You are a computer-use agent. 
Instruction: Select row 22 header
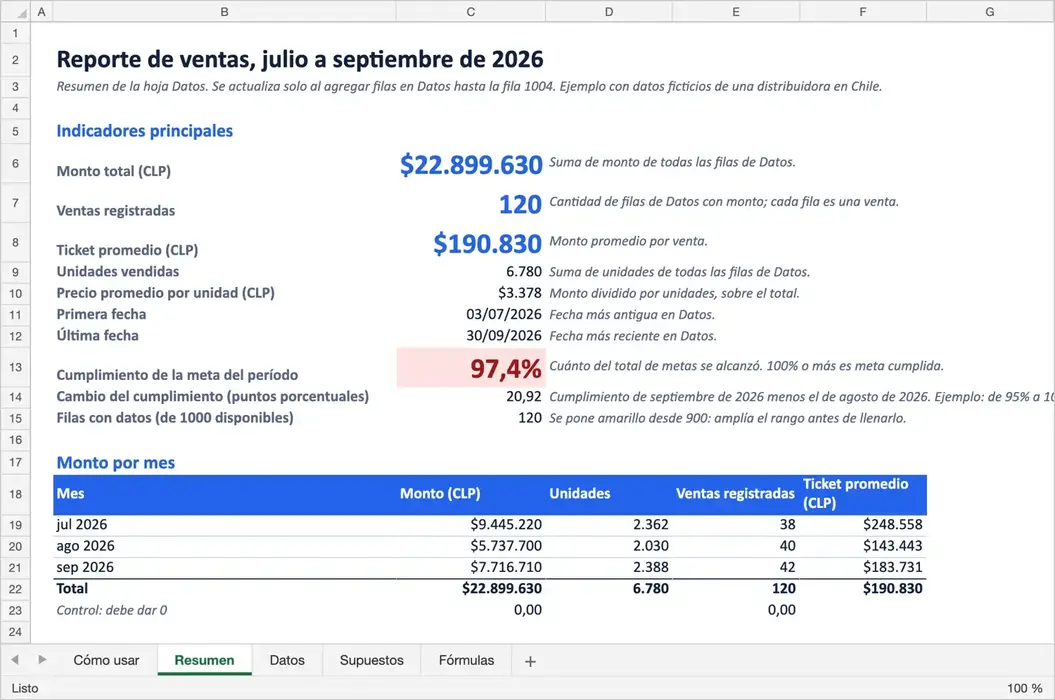click(x=15, y=589)
